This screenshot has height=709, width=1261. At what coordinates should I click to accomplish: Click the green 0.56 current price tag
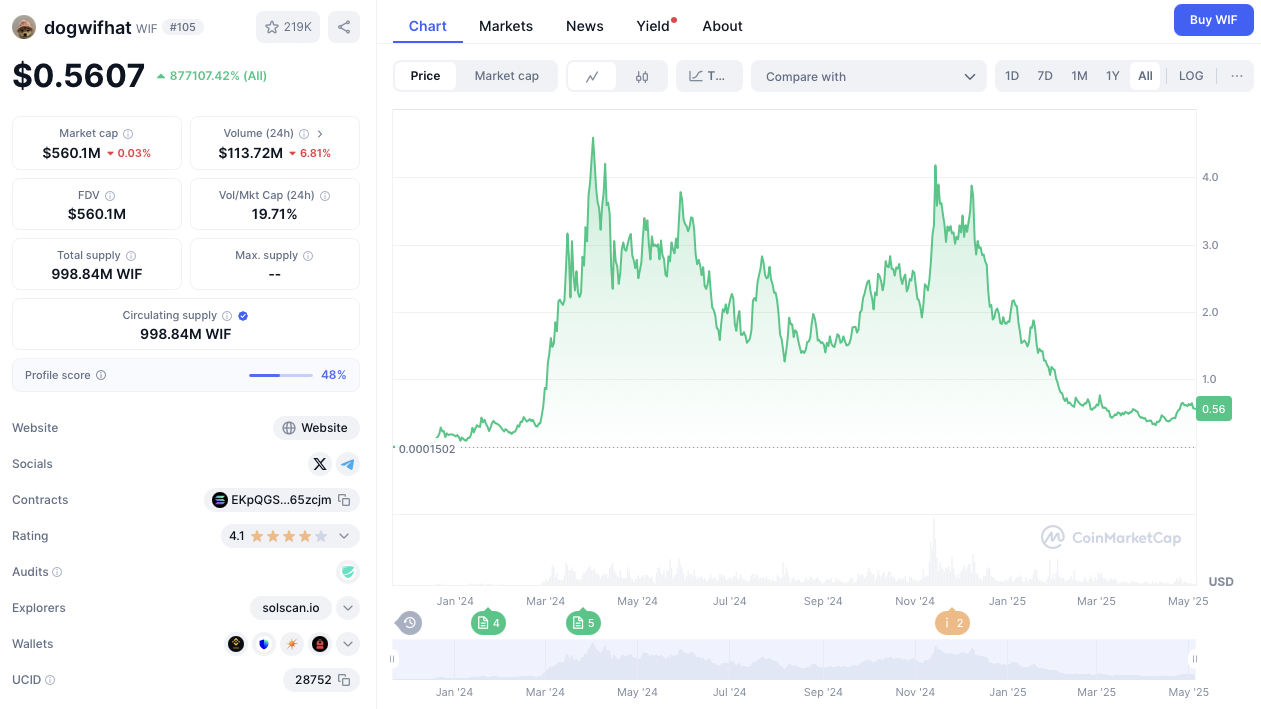(x=1214, y=408)
